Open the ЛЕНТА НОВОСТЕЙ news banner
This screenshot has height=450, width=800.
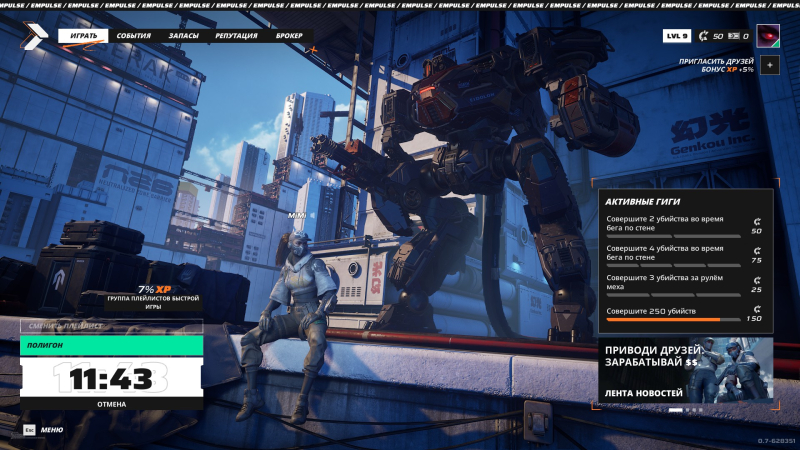(x=686, y=370)
